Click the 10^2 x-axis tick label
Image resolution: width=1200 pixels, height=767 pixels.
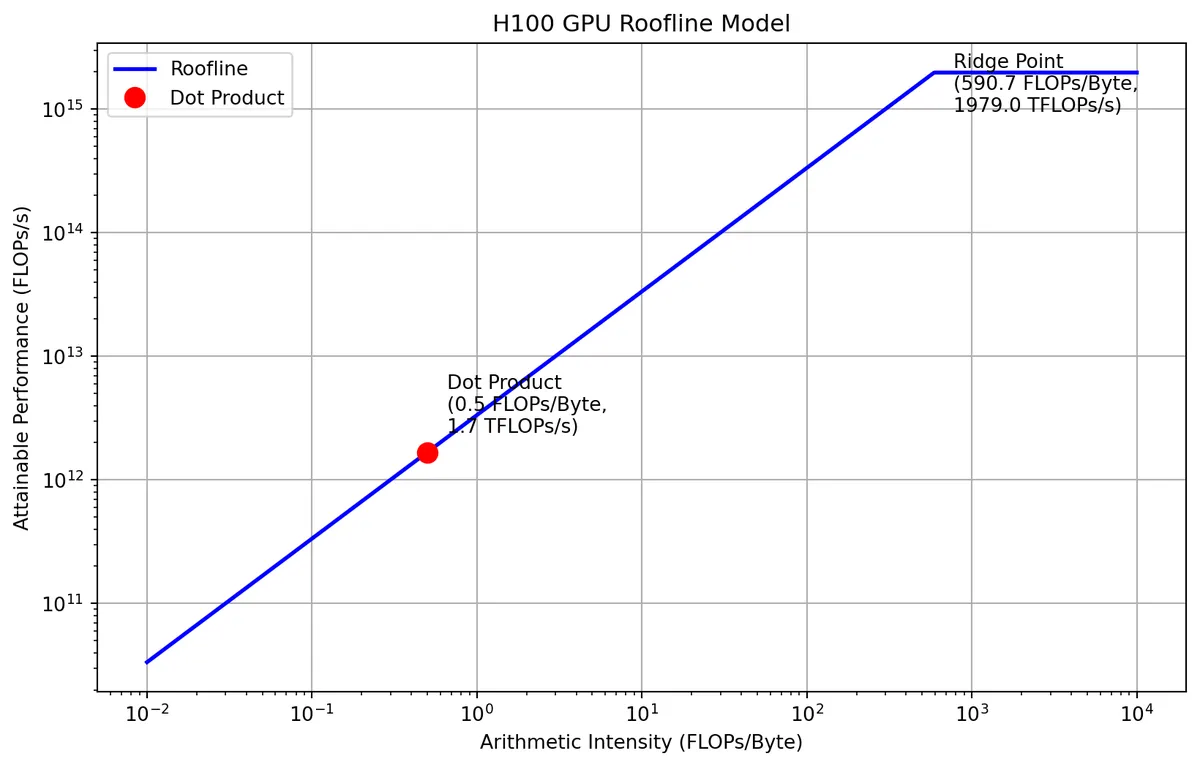click(806, 713)
